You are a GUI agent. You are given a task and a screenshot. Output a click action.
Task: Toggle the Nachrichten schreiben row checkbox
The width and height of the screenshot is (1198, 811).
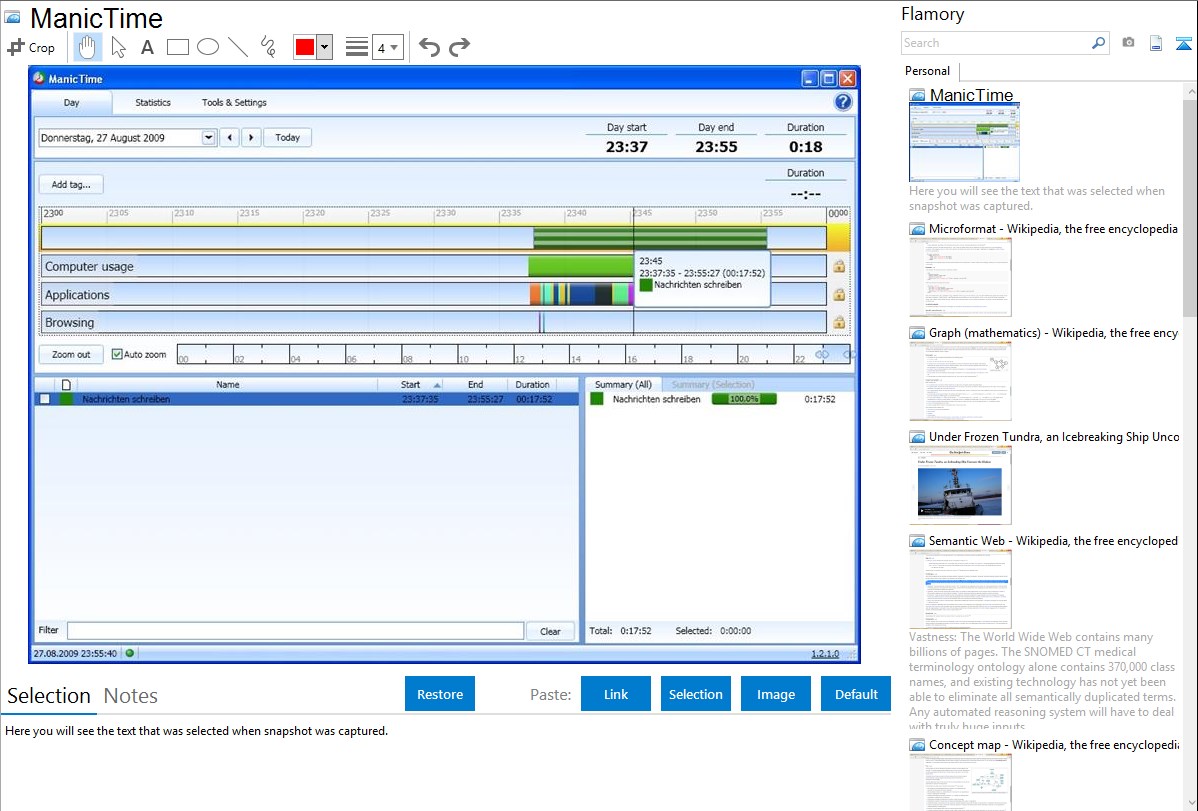45,399
